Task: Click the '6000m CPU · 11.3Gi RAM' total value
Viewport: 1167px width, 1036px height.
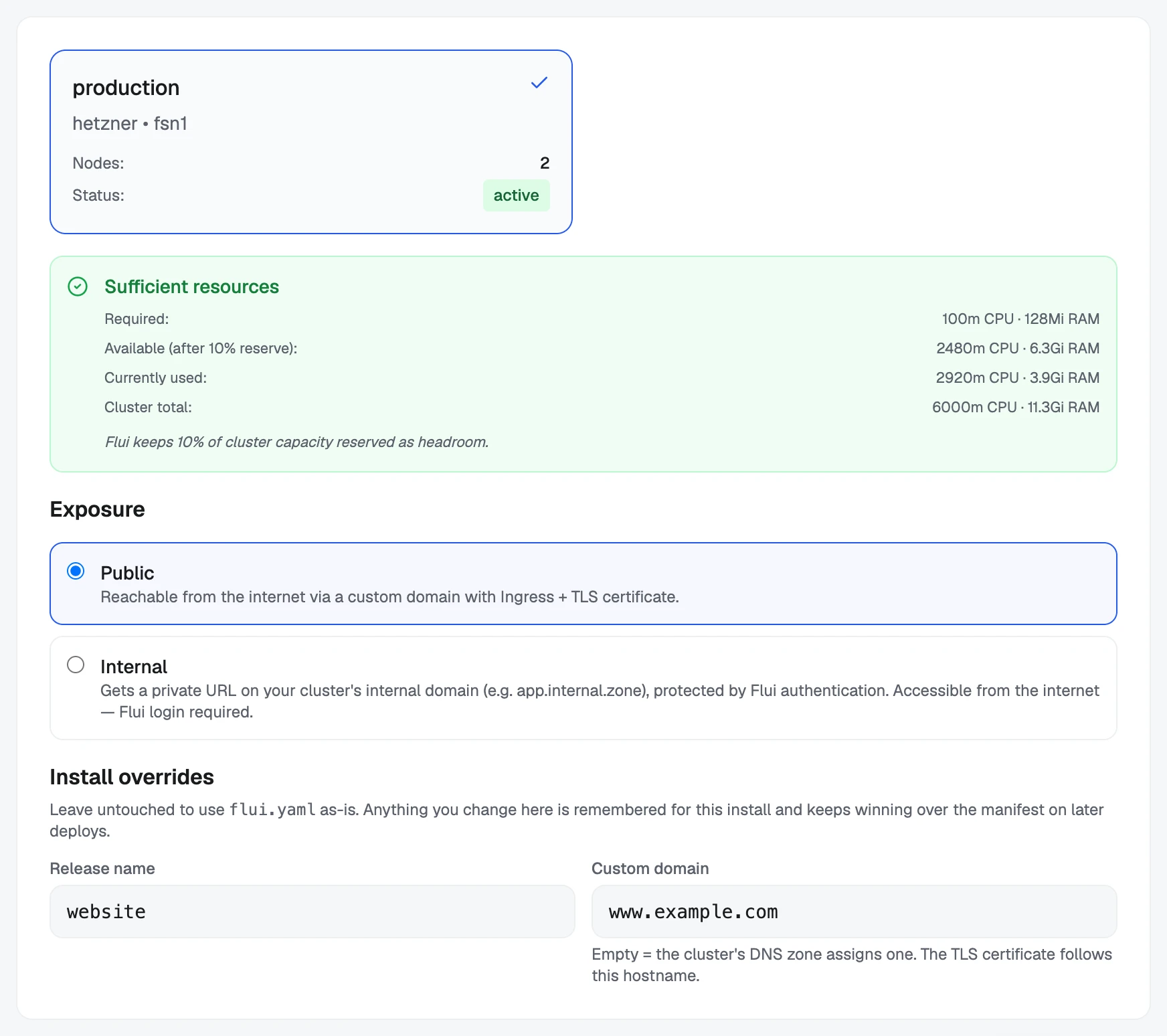Action: 1016,408
